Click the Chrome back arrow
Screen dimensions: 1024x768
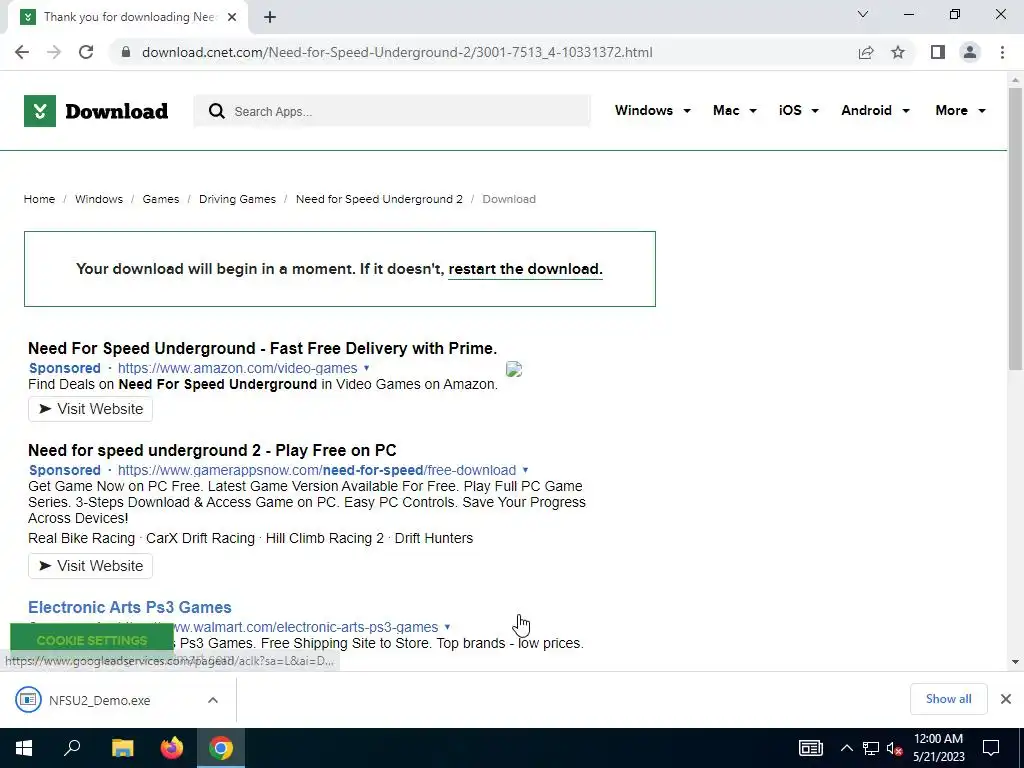click(22, 52)
